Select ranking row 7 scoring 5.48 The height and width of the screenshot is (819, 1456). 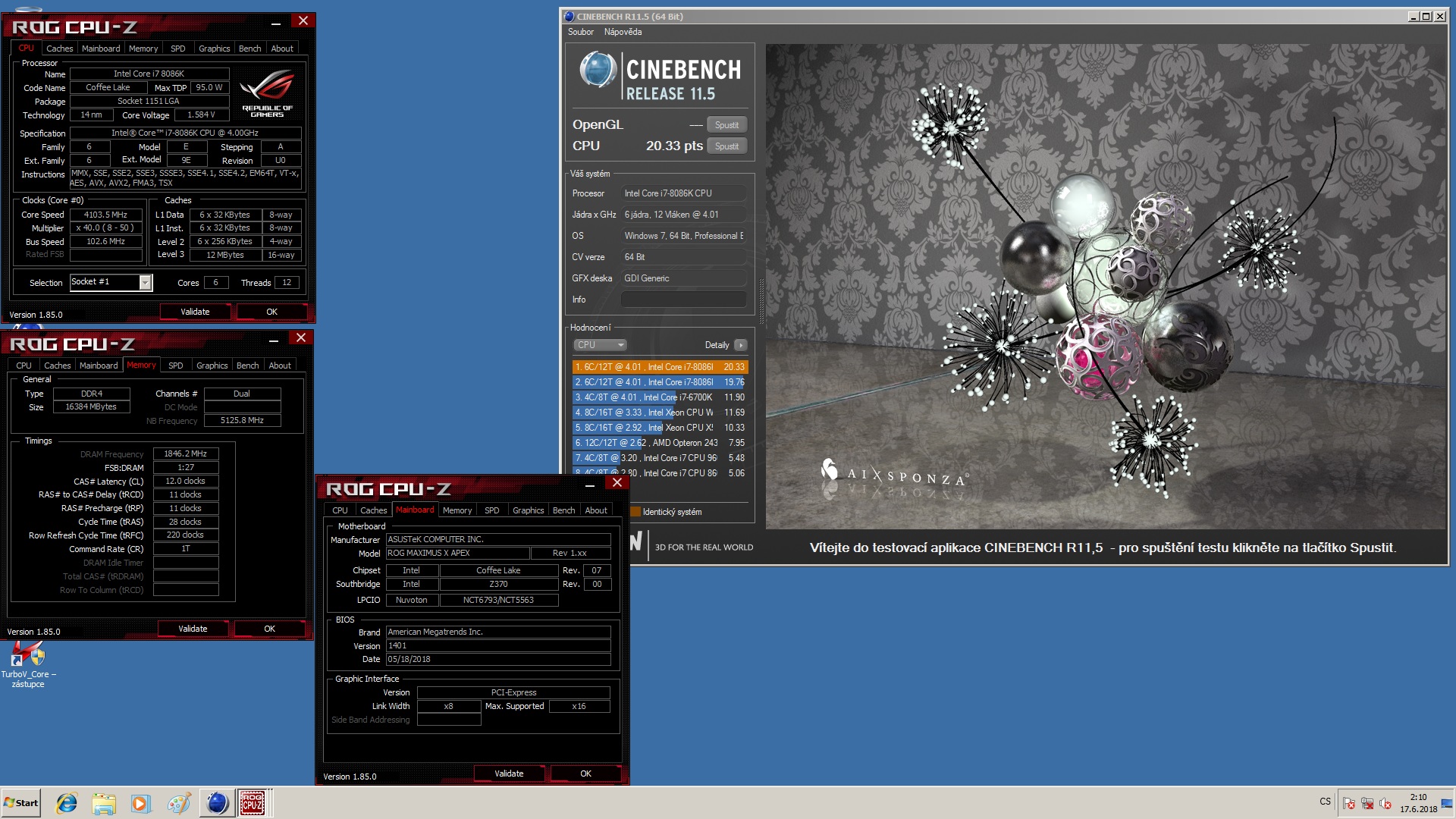click(x=660, y=458)
